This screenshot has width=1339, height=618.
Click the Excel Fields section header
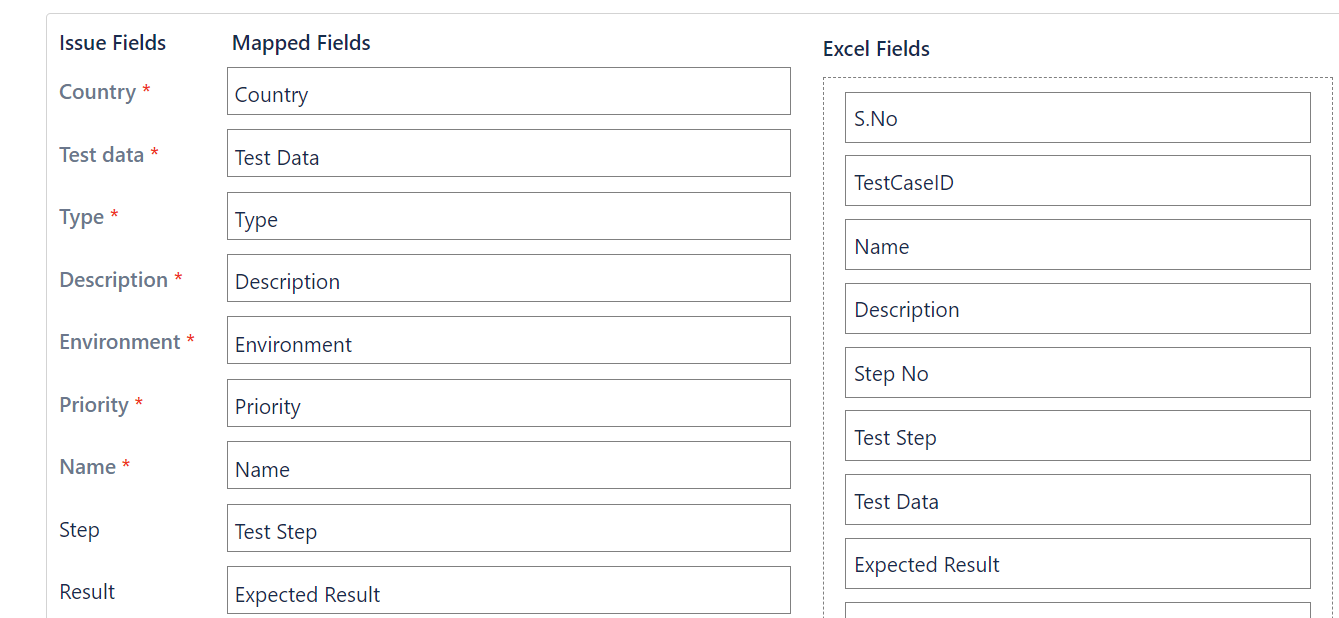click(x=876, y=48)
